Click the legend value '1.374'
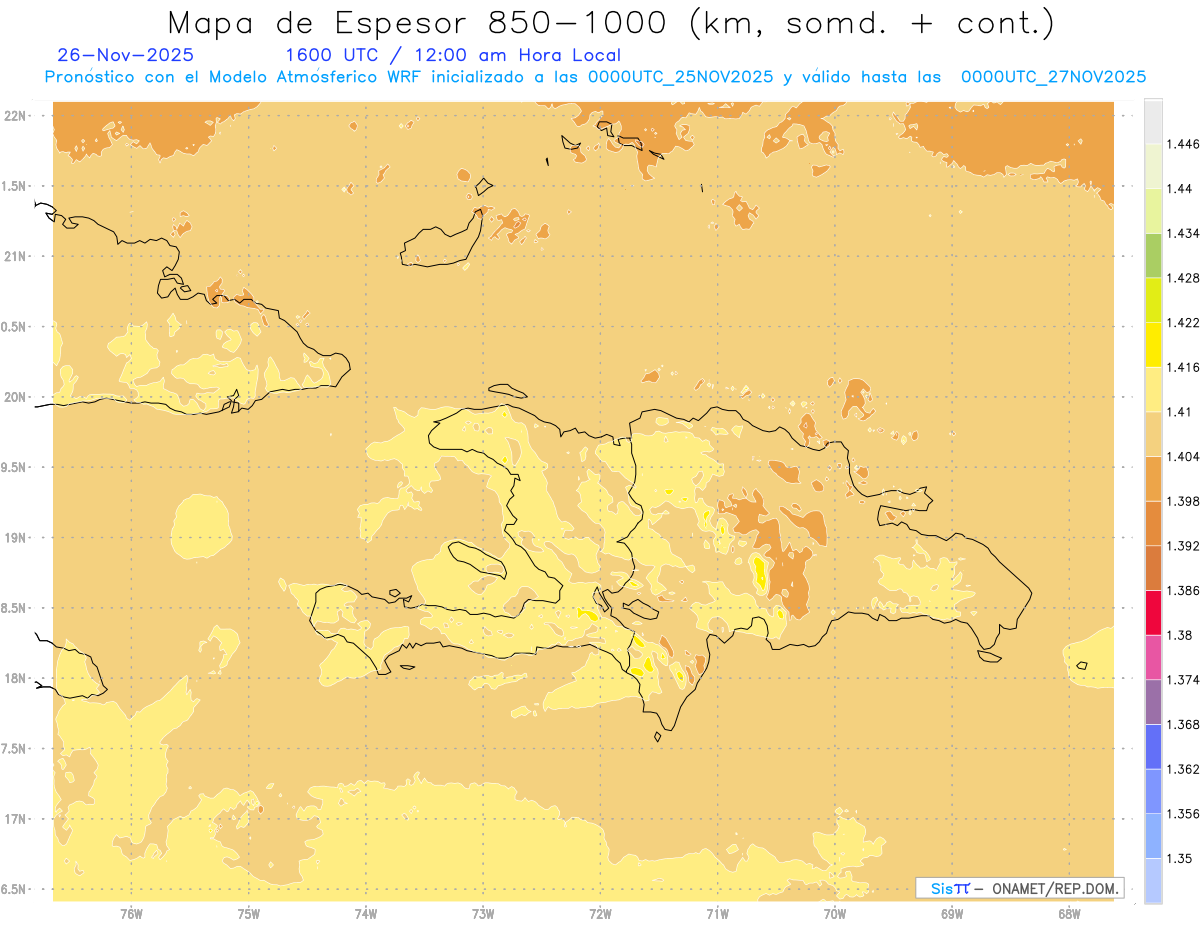1200x927 pixels. 1182,680
